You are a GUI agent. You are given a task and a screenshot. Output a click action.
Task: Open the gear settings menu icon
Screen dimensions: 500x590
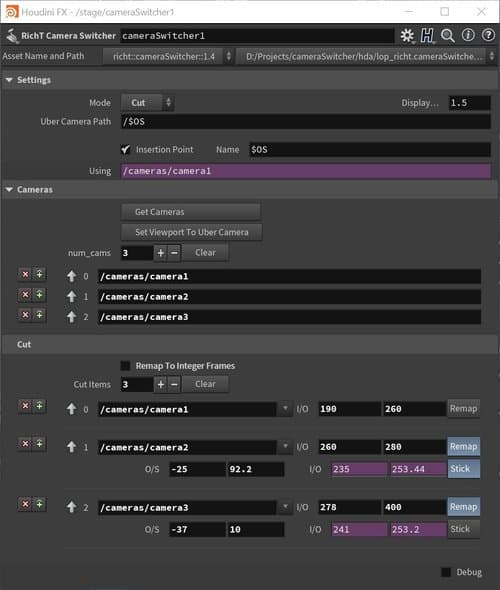click(x=407, y=36)
